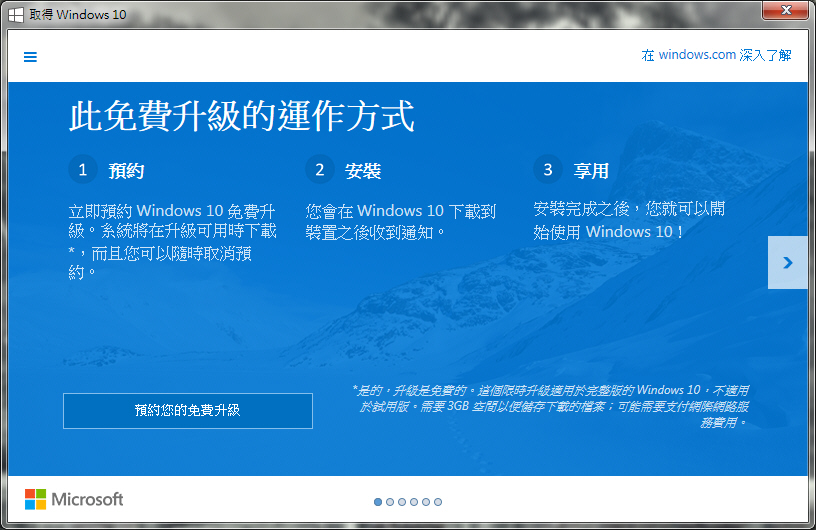
Task: Click the step 2 number circle
Action: click(x=320, y=169)
